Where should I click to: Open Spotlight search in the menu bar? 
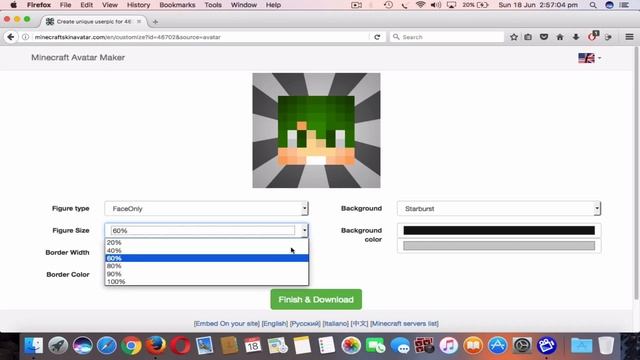(593, 5)
